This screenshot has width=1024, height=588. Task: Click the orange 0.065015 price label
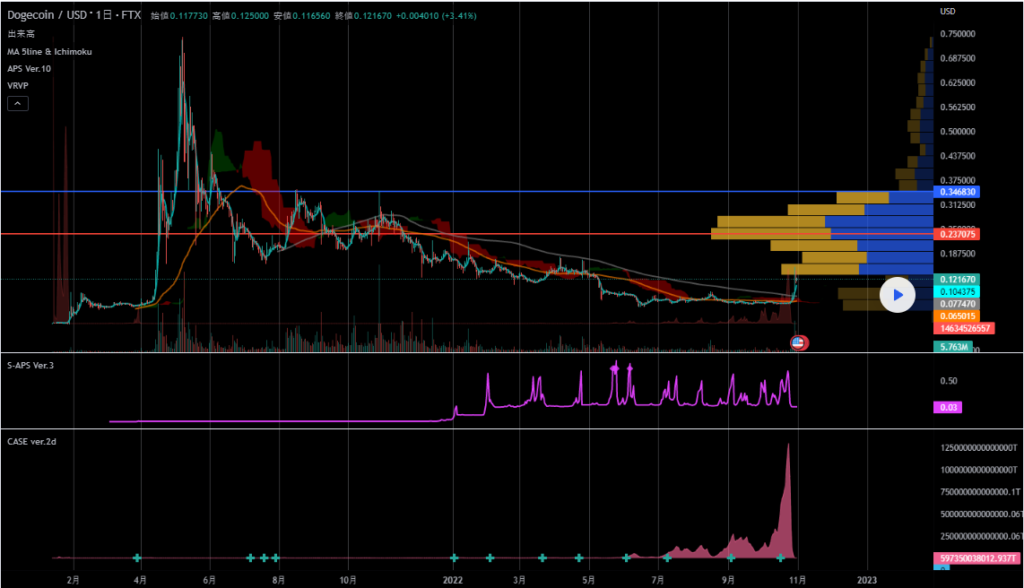955,315
